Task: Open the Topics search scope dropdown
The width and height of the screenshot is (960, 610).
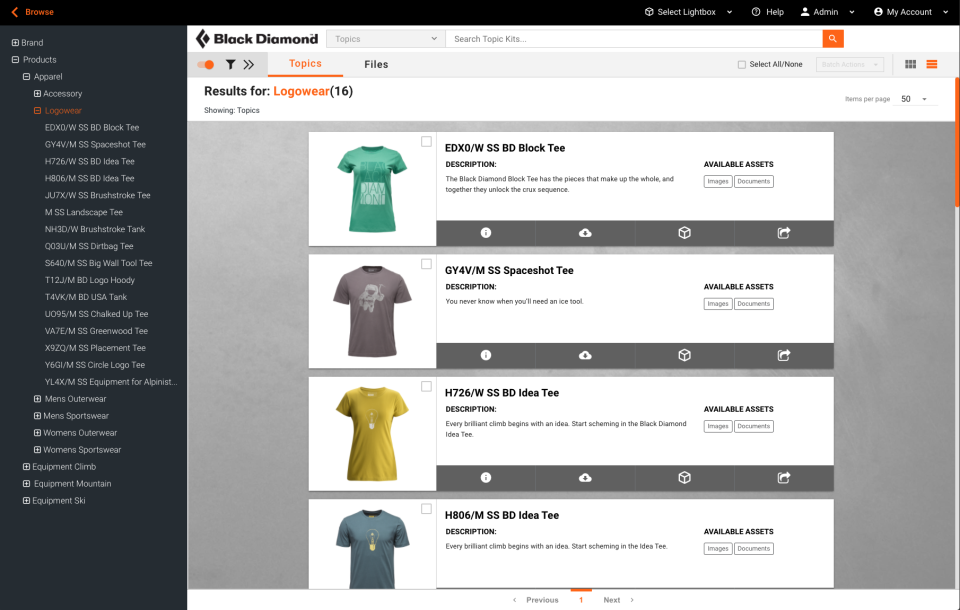Action: (386, 39)
